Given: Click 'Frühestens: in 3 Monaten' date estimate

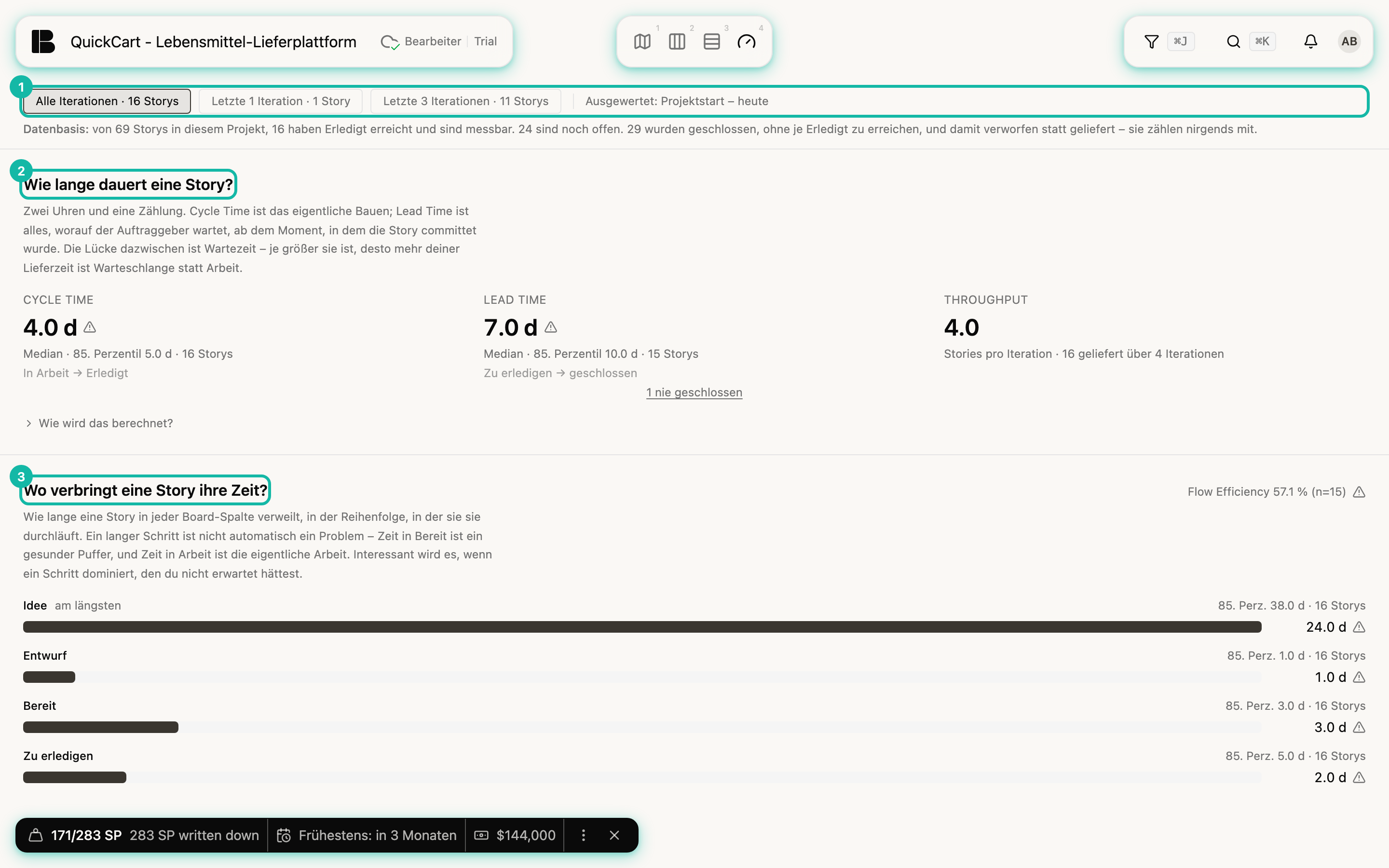Looking at the screenshot, I should tap(368, 835).
